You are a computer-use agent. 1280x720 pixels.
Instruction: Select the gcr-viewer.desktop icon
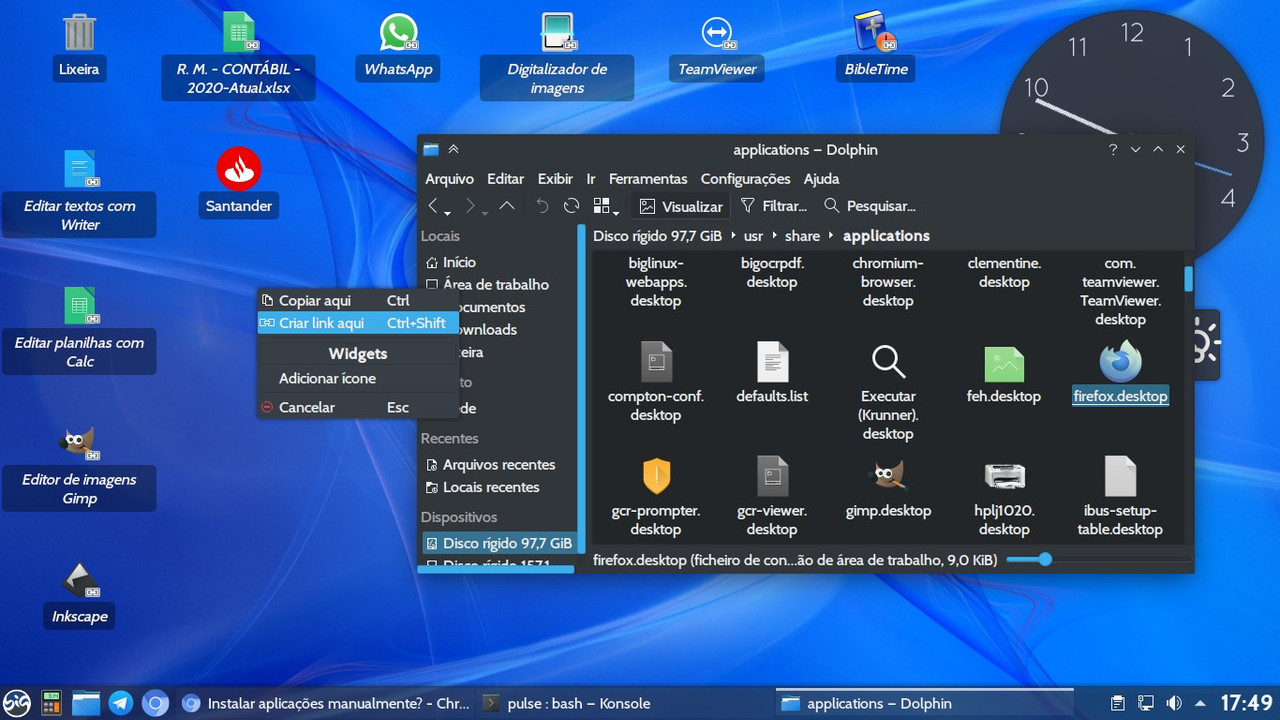click(772, 476)
